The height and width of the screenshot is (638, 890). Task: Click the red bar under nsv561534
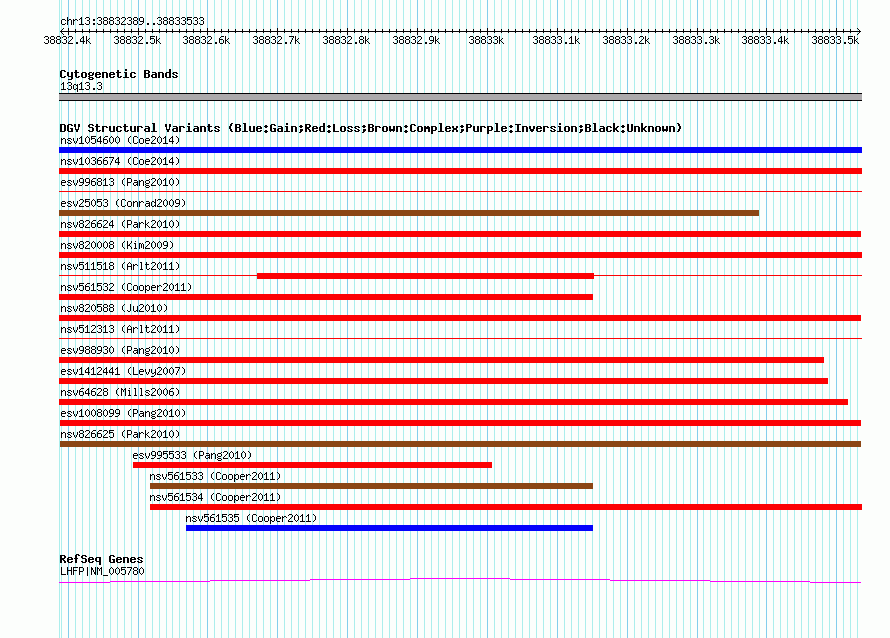506,507
